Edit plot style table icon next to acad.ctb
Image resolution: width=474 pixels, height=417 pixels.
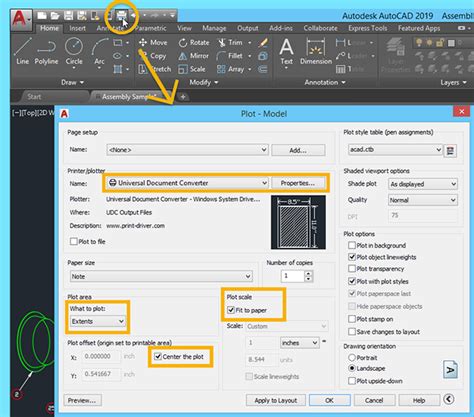450,150
